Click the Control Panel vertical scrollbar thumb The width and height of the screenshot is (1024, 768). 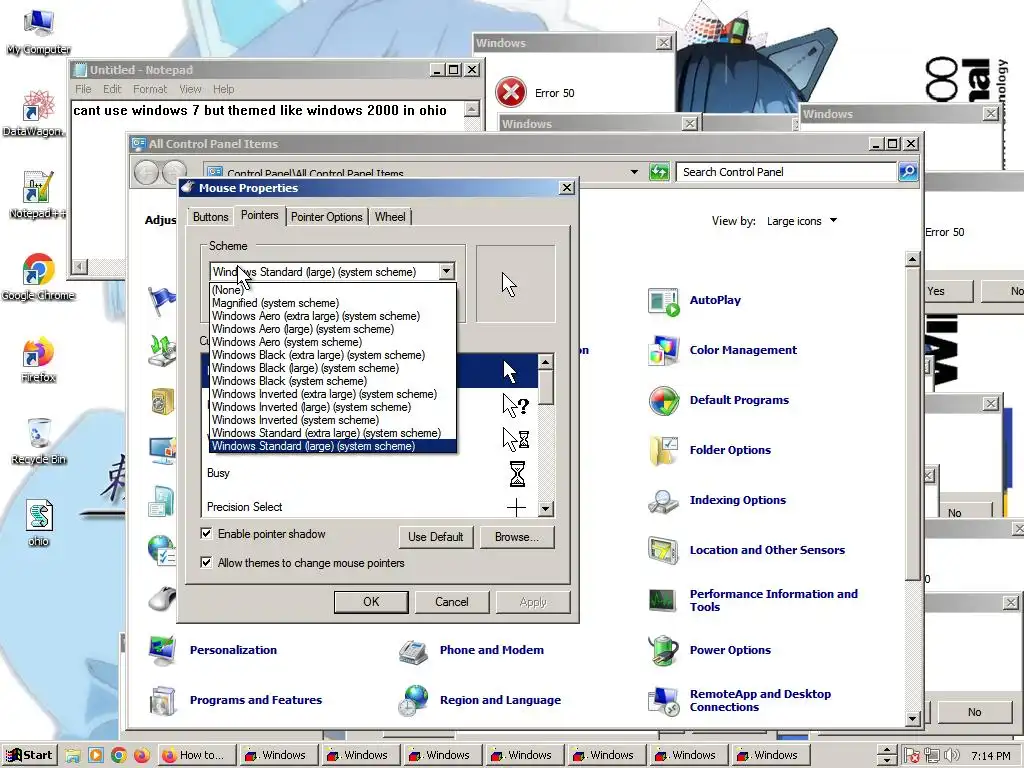click(913, 423)
